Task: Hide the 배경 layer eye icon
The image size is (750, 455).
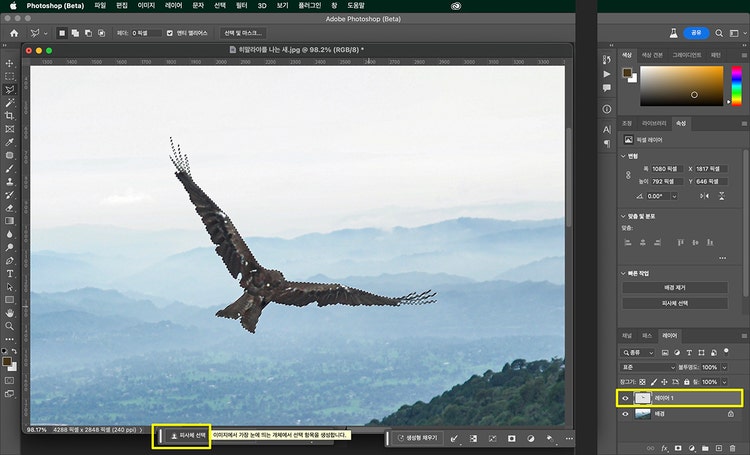Action: [626, 413]
